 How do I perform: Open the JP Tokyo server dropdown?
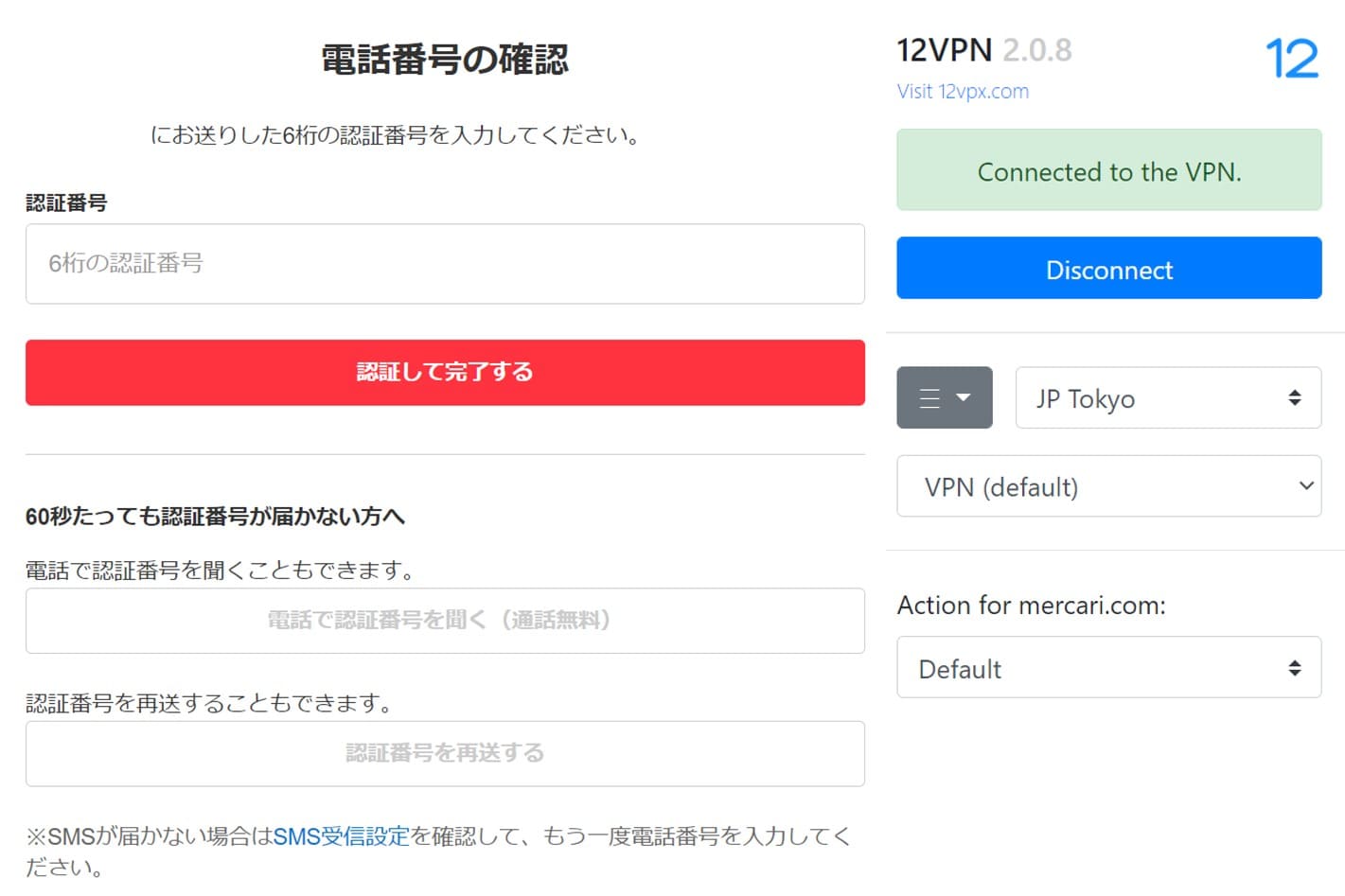tap(1168, 397)
